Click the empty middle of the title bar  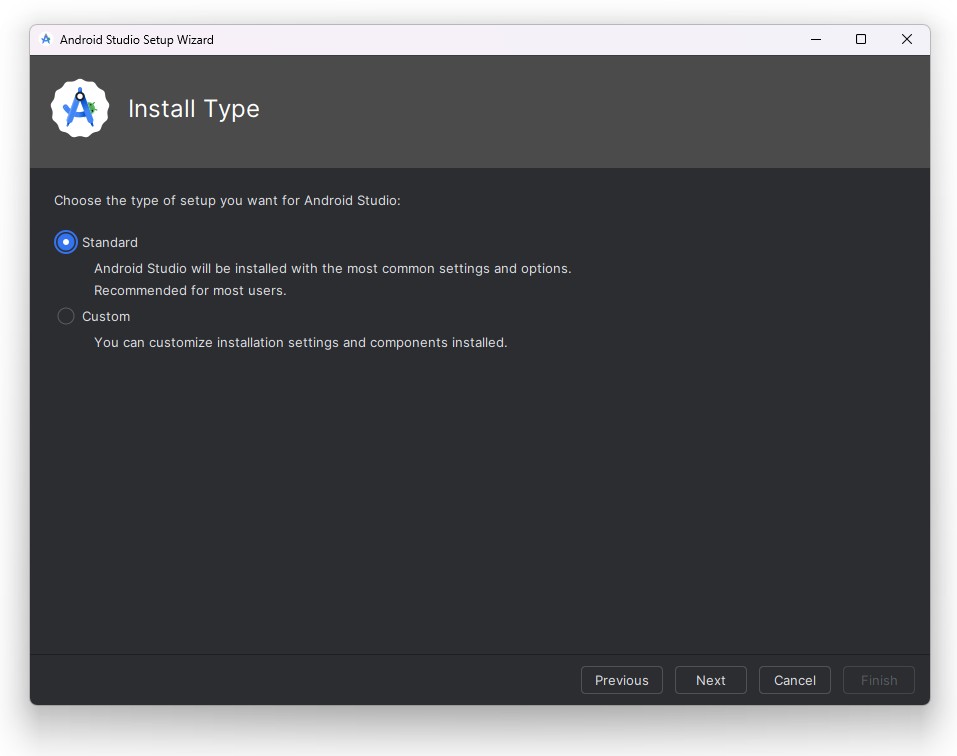click(500, 40)
